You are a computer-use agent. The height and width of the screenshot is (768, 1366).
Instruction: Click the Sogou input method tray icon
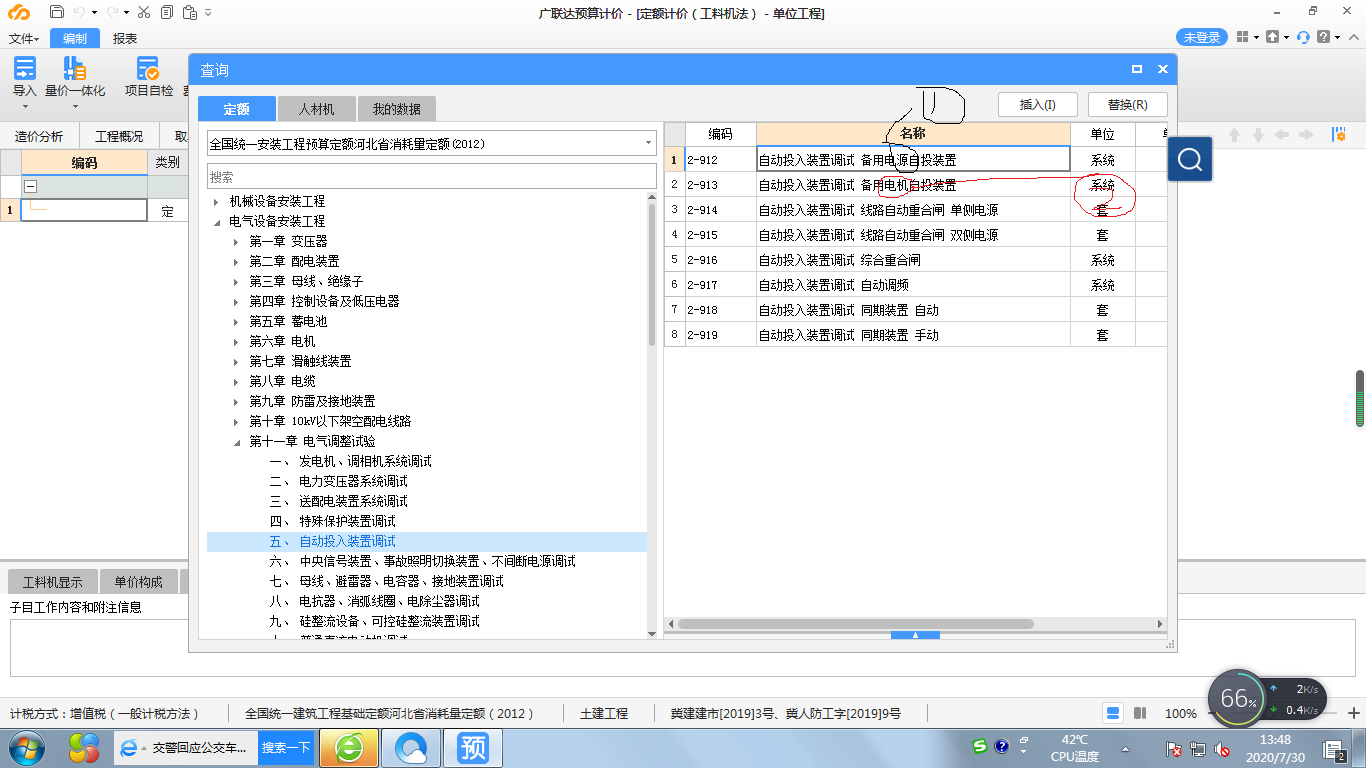pyautogui.click(x=980, y=746)
